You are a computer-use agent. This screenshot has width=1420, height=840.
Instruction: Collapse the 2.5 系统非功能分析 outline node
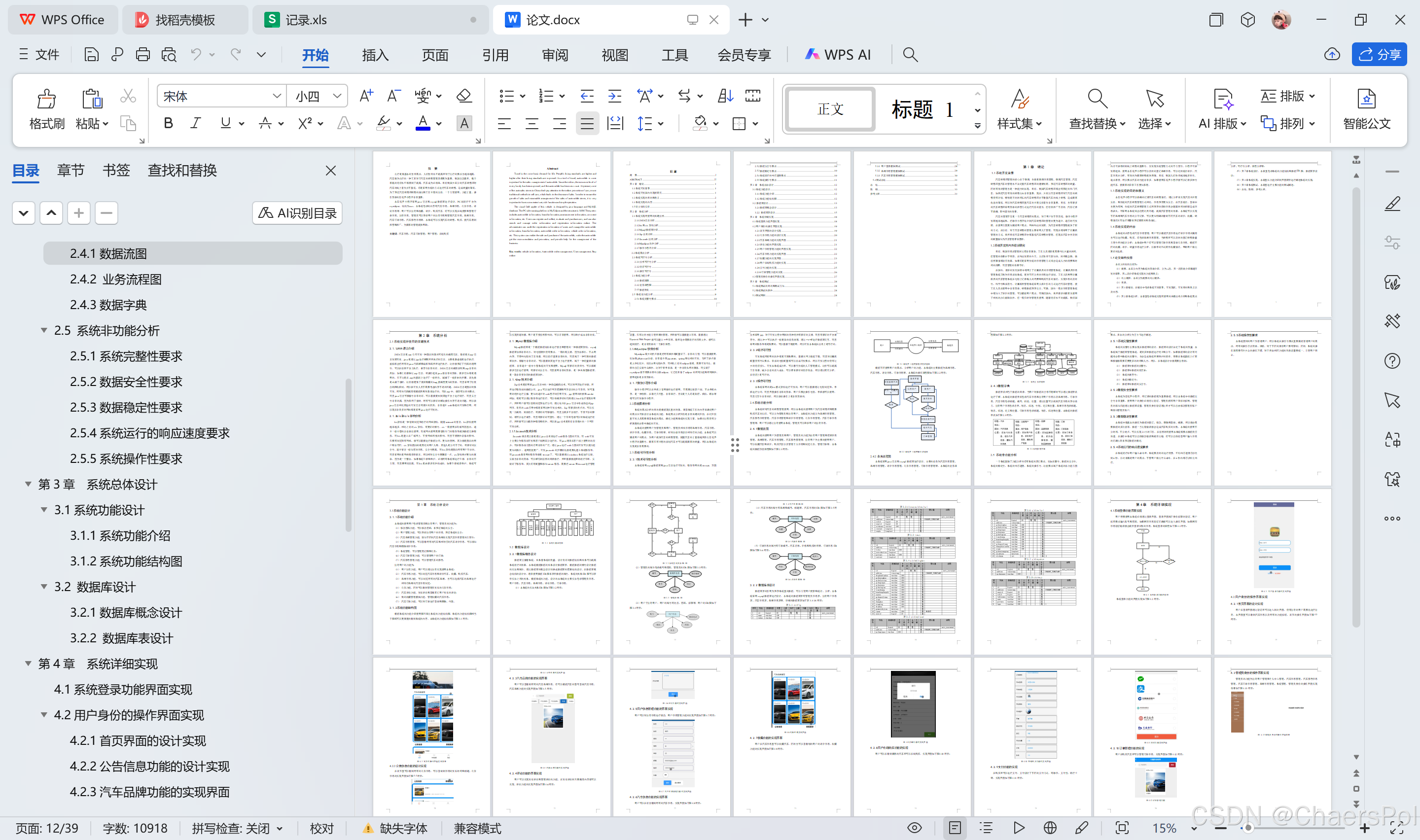click(x=43, y=330)
